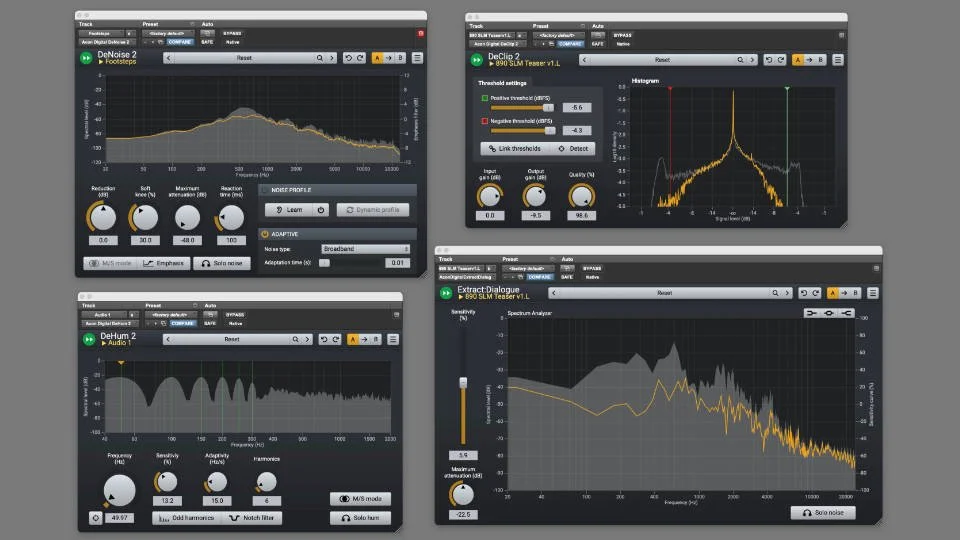Toggle Link thresholds in DeClip 2
960x540 pixels.
[x=515, y=149]
